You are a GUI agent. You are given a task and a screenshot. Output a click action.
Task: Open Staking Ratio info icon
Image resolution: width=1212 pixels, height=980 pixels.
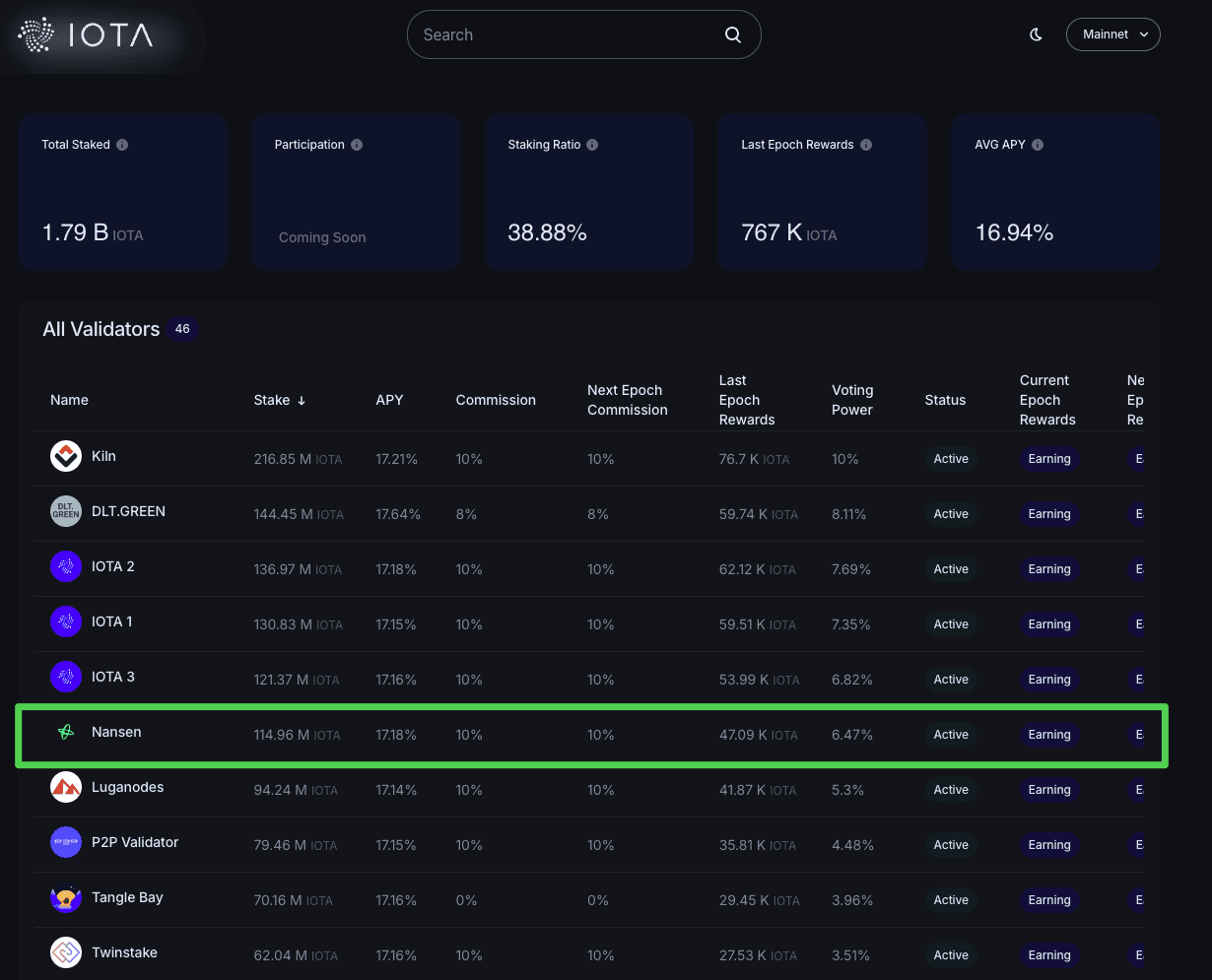coord(592,145)
